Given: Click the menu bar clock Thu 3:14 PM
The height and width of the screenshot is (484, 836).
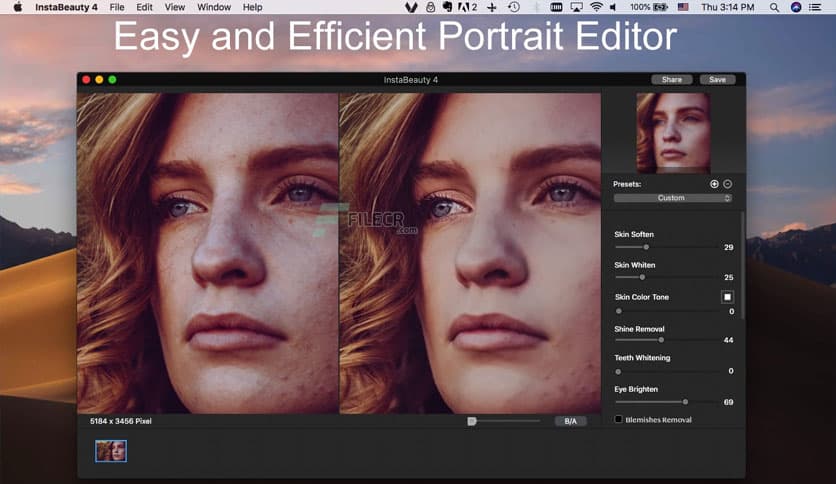Looking at the screenshot, I should point(728,7).
